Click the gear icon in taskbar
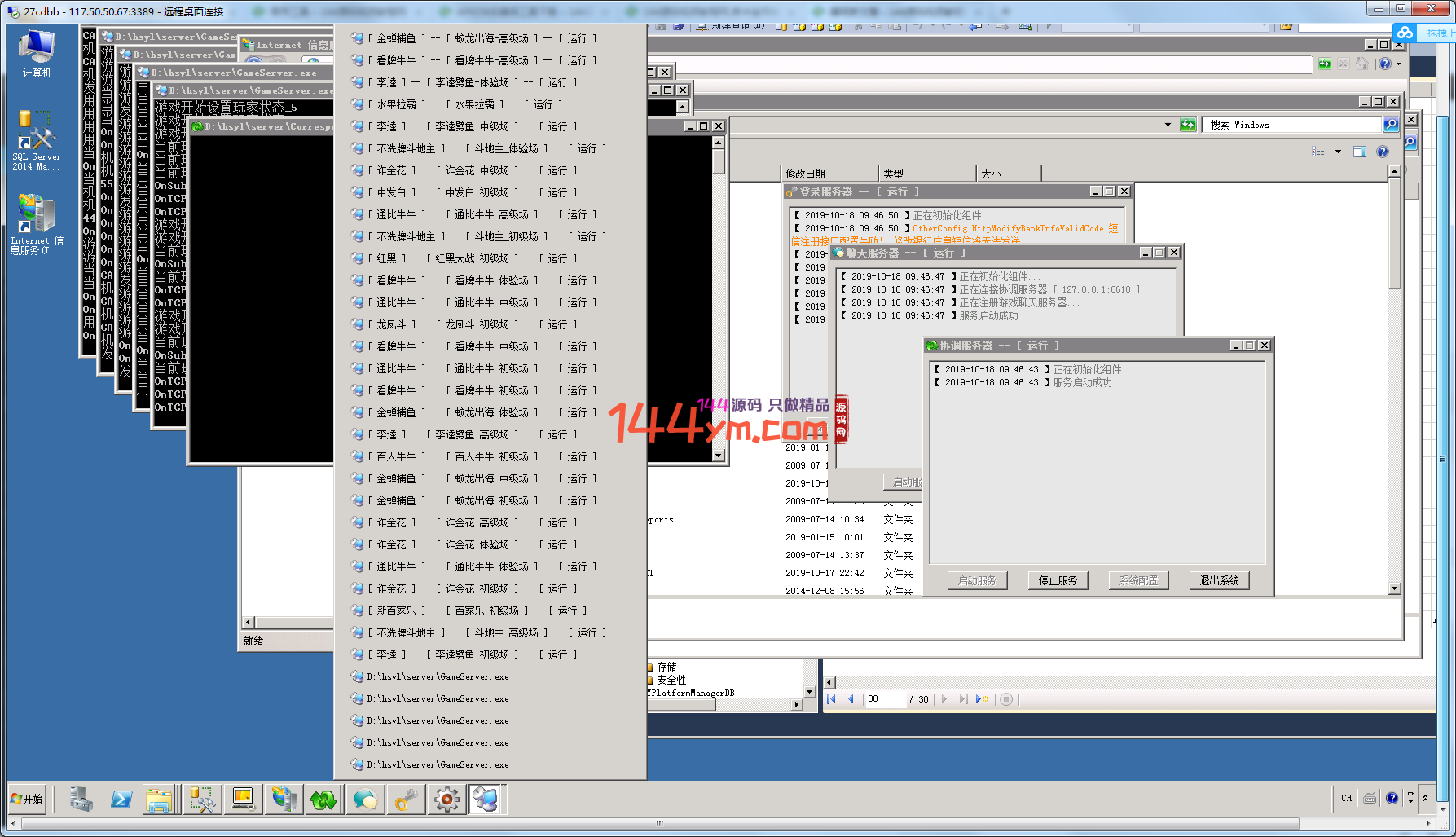The height and width of the screenshot is (837, 1456). (446, 800)
